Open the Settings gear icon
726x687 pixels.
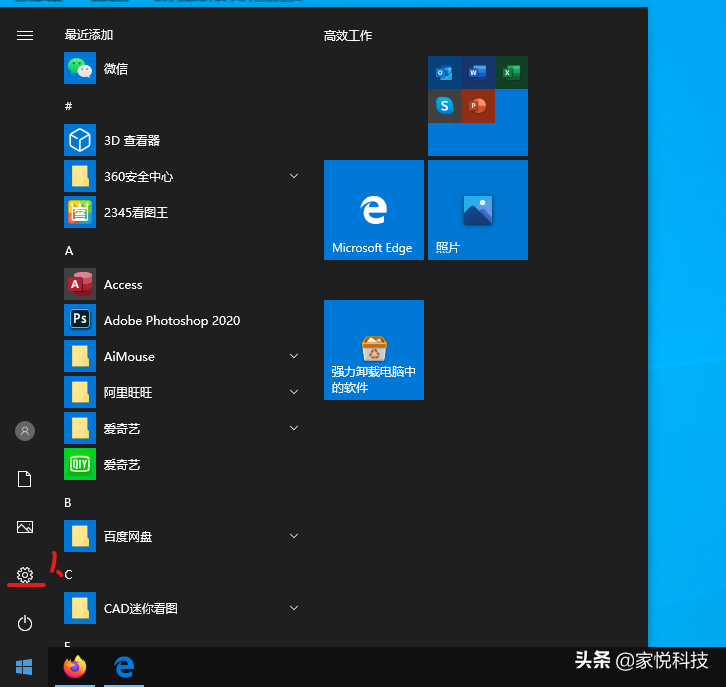pyautogui.click(x=25, y=575)
